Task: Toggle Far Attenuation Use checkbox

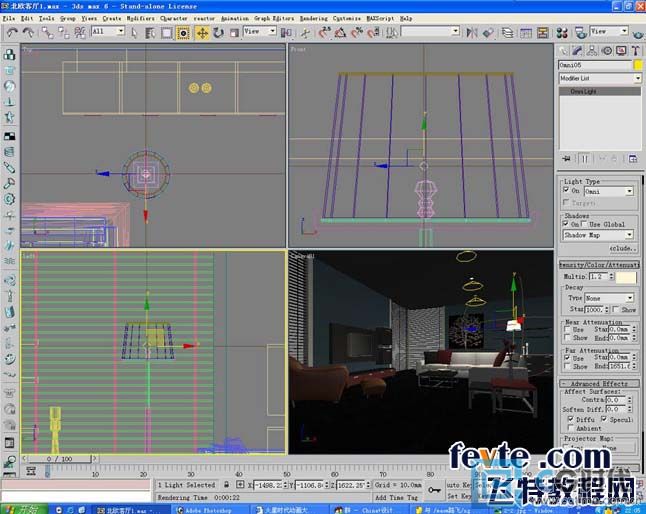Action: (567, 357)
